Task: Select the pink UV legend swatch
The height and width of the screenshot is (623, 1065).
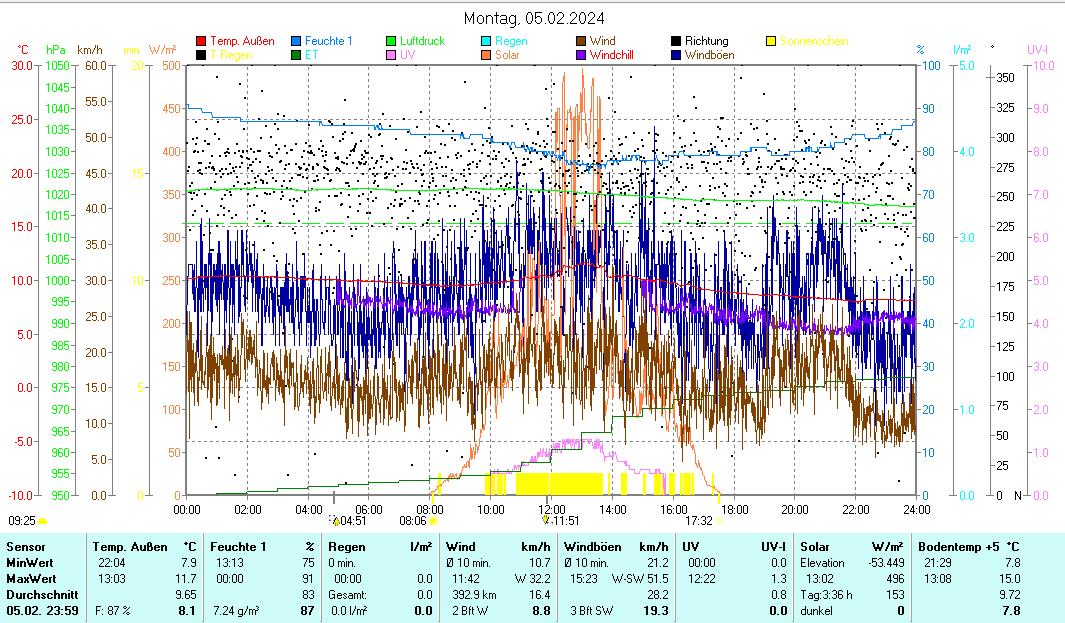Action: coord(391,55)
